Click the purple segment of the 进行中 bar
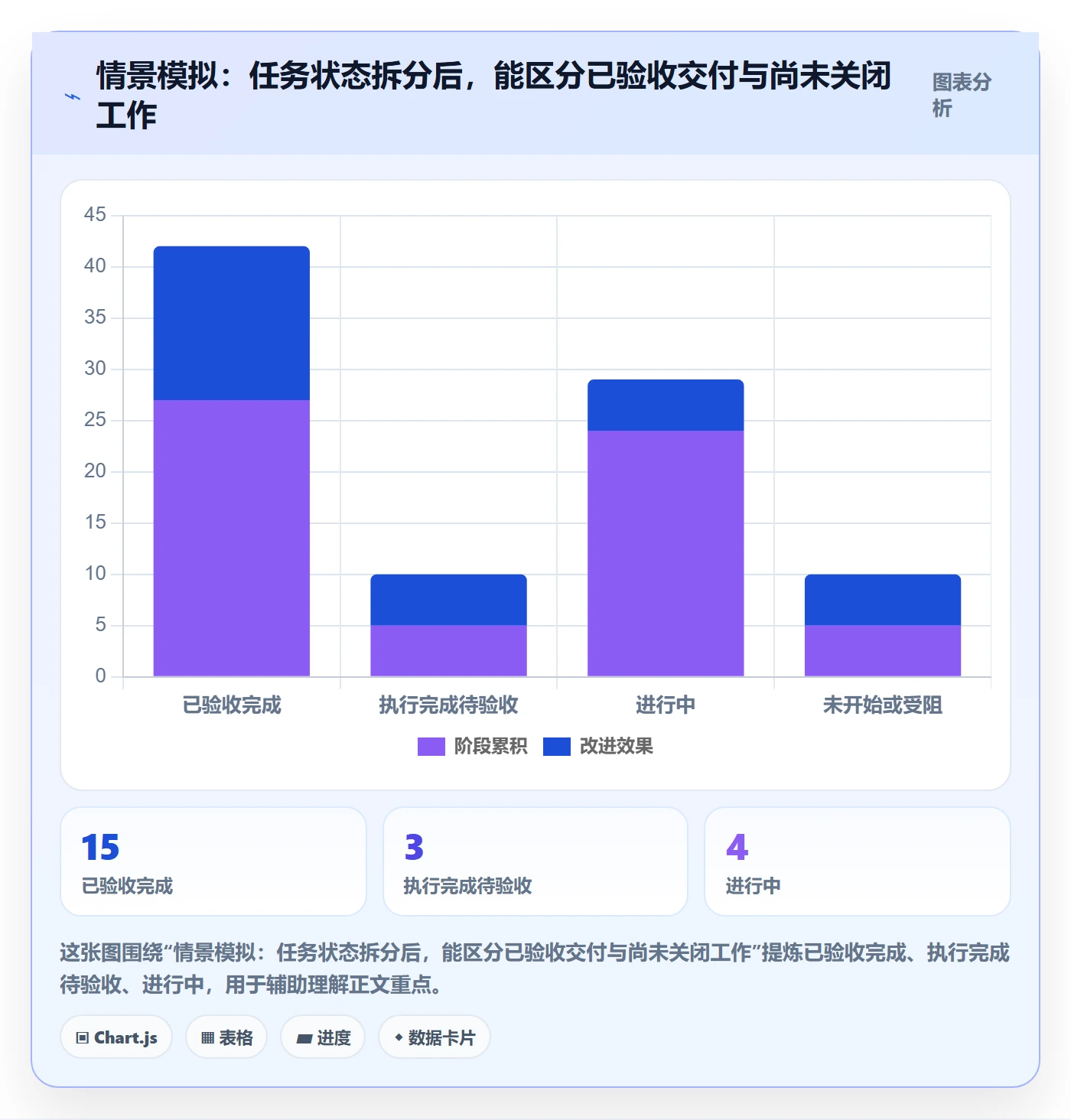 [666, 553]
